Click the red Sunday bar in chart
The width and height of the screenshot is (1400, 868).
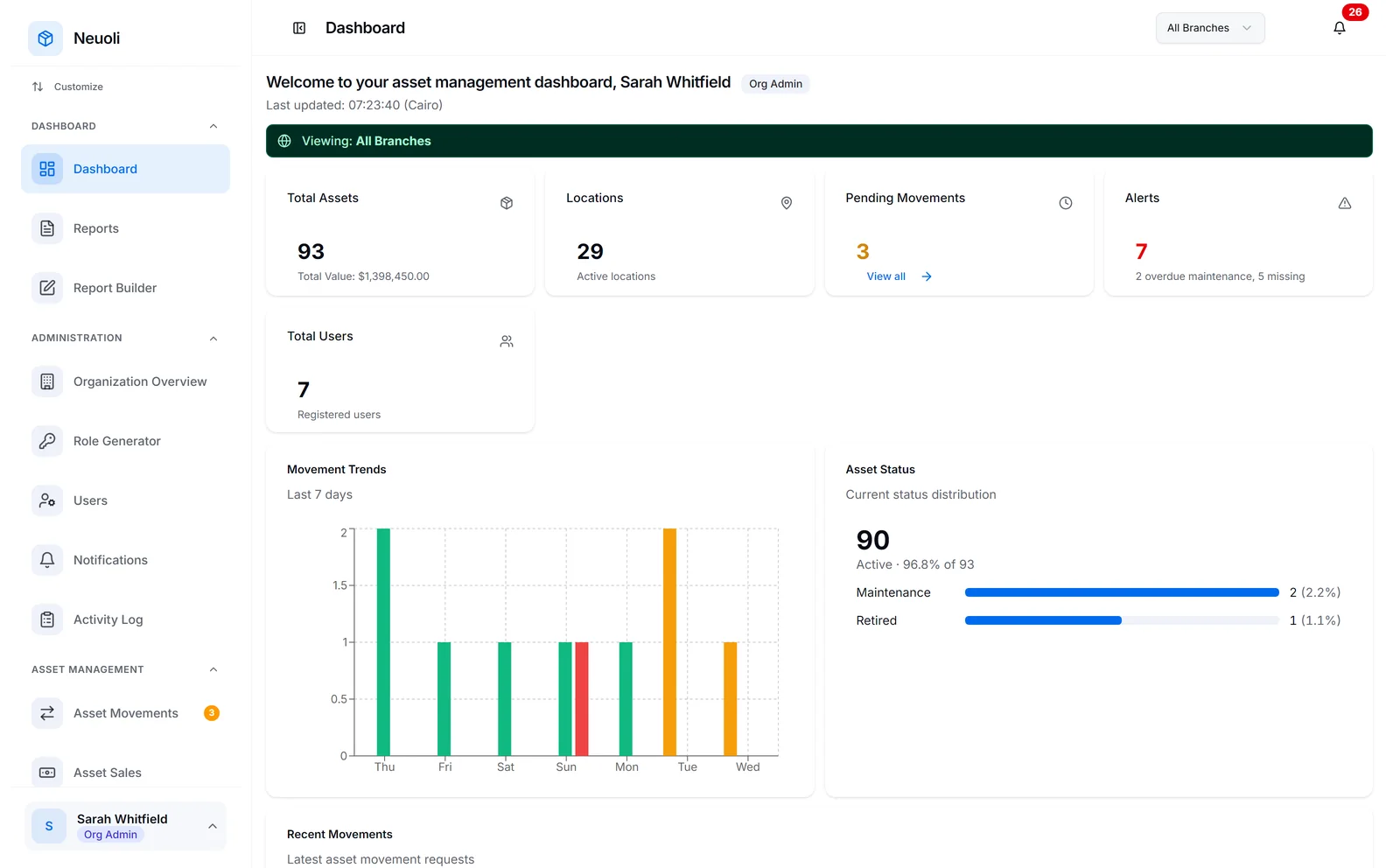click(x=582, y=699)
